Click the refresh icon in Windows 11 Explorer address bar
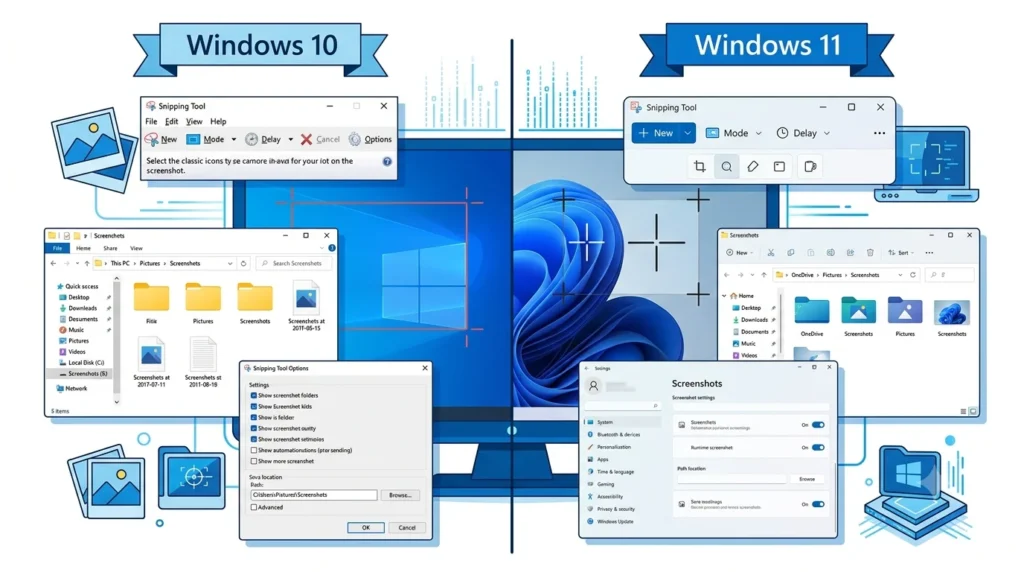This screenshot has height=572, width=1024. (x=912, y=275)
